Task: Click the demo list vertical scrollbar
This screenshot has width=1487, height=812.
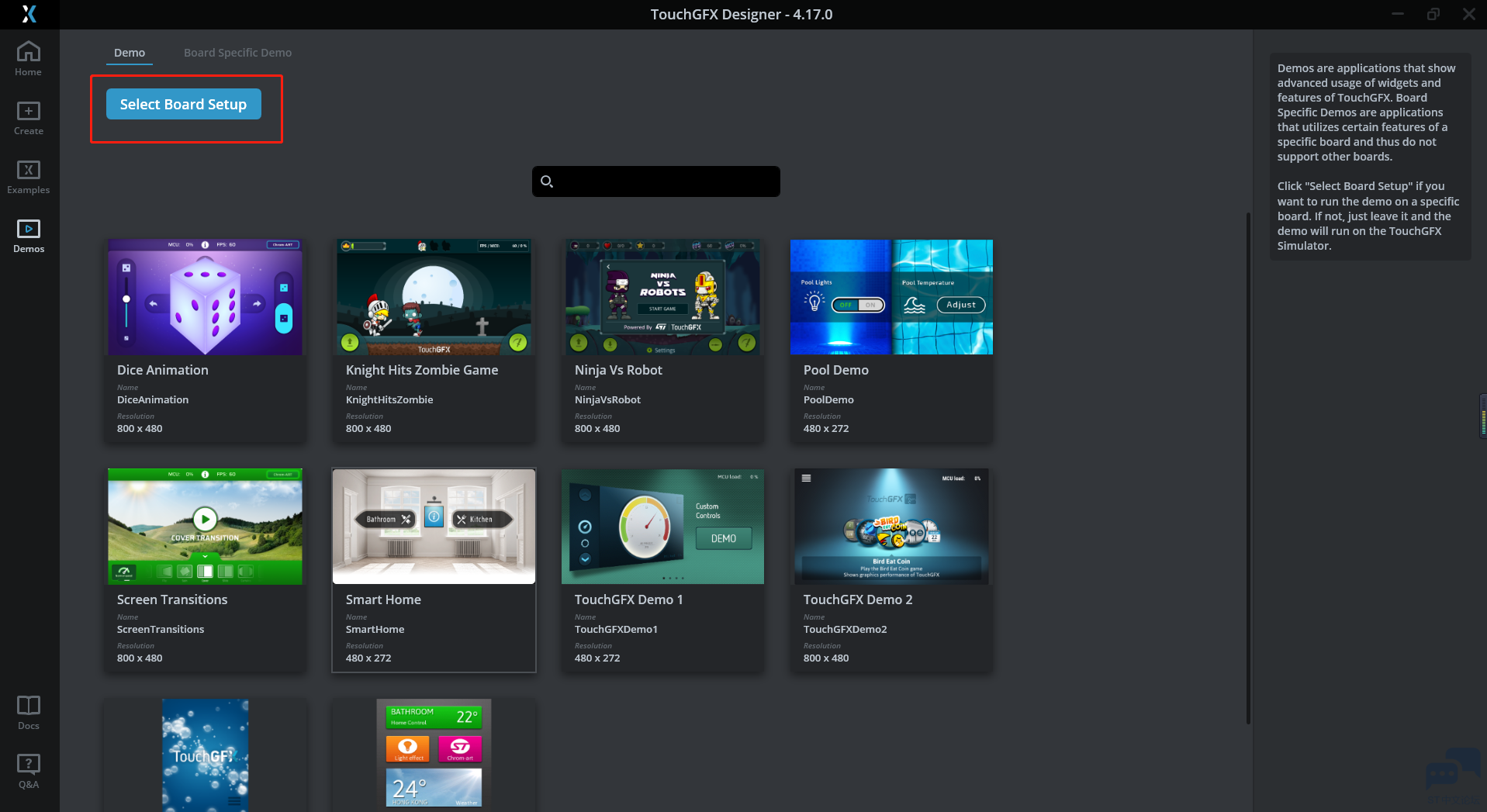Action: point(1248,468)
